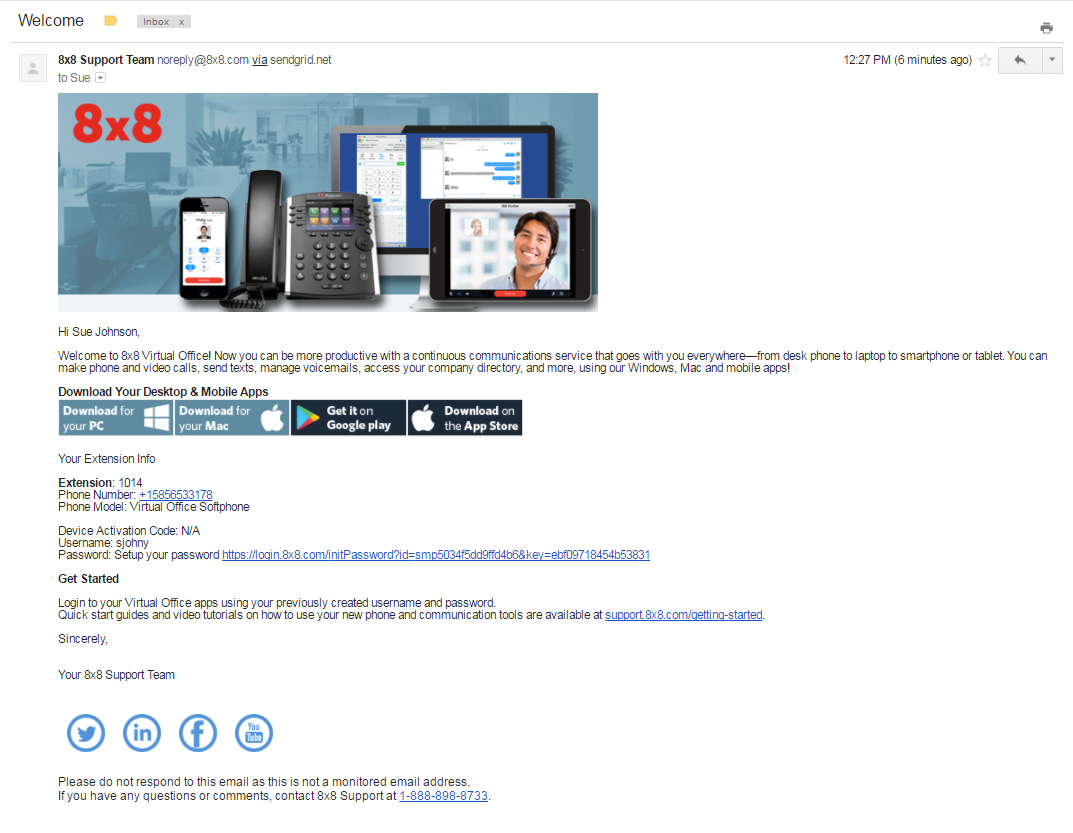Click the reply arrow button

click(x=1020, y=60)
